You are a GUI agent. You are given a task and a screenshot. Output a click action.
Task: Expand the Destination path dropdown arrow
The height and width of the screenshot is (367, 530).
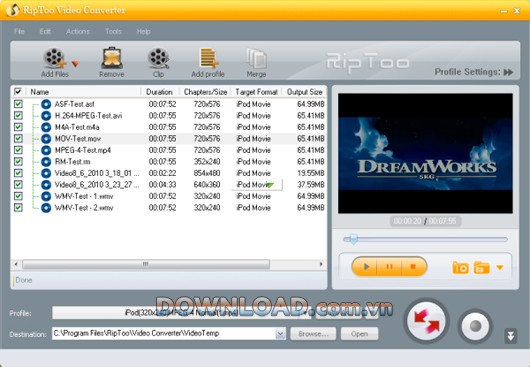(280, 334)
